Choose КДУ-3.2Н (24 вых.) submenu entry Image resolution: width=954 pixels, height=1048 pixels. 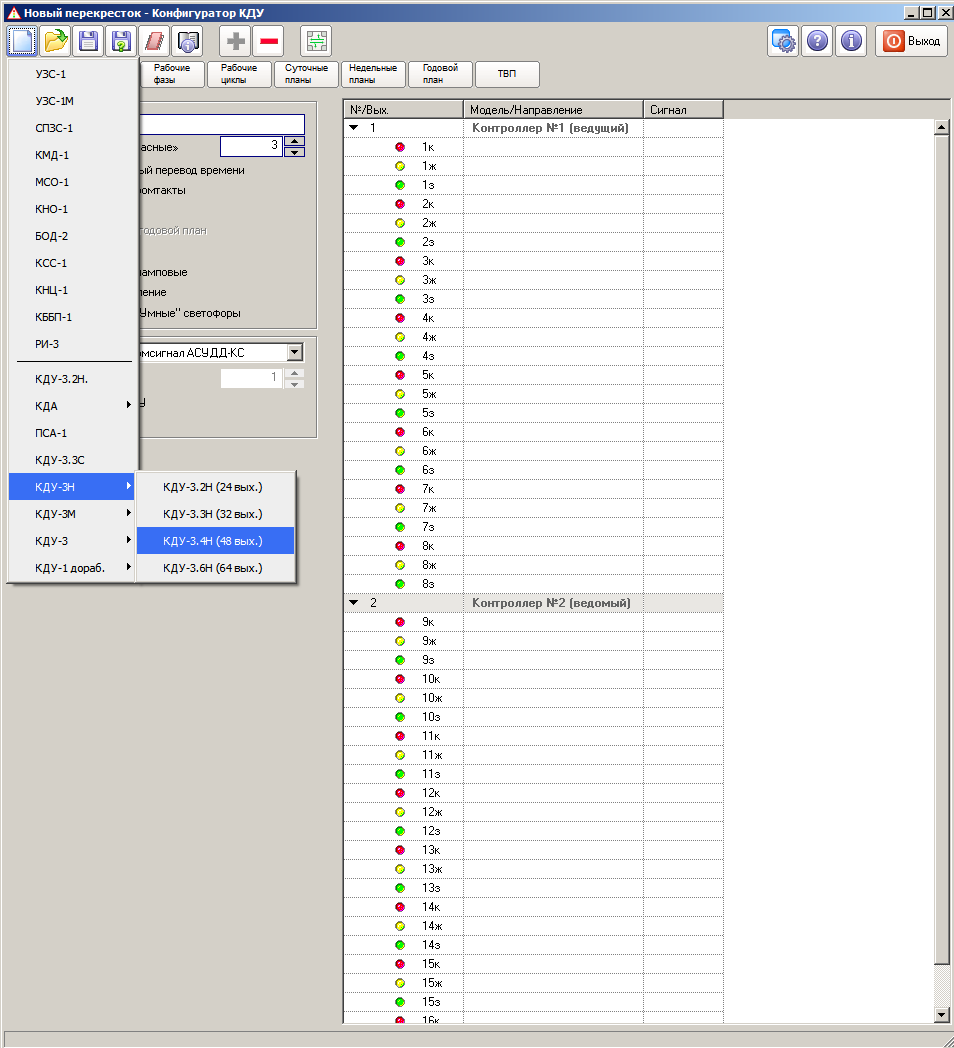(x=215, y=487)
